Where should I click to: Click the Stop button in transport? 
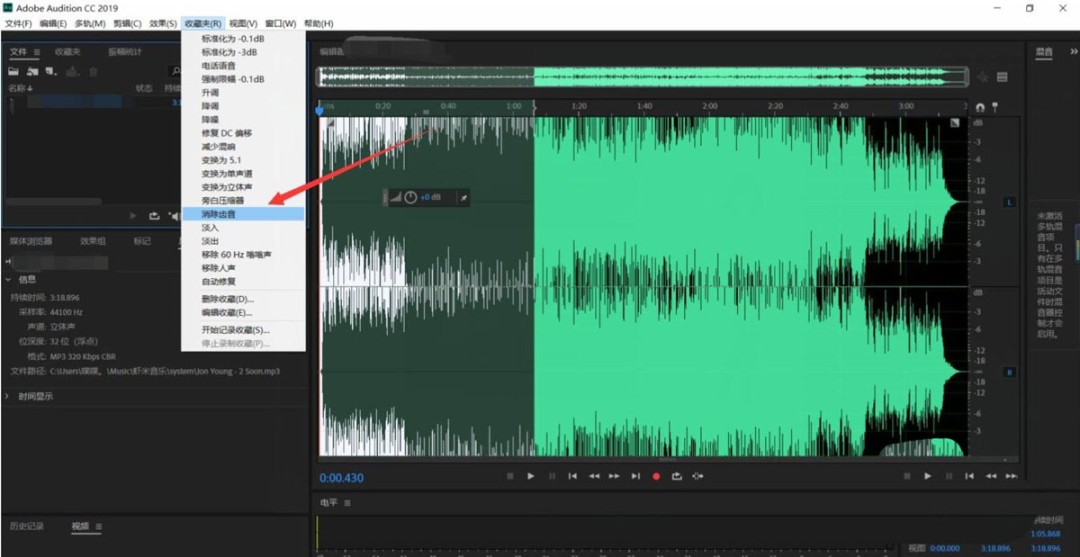(x=510, y=477)
